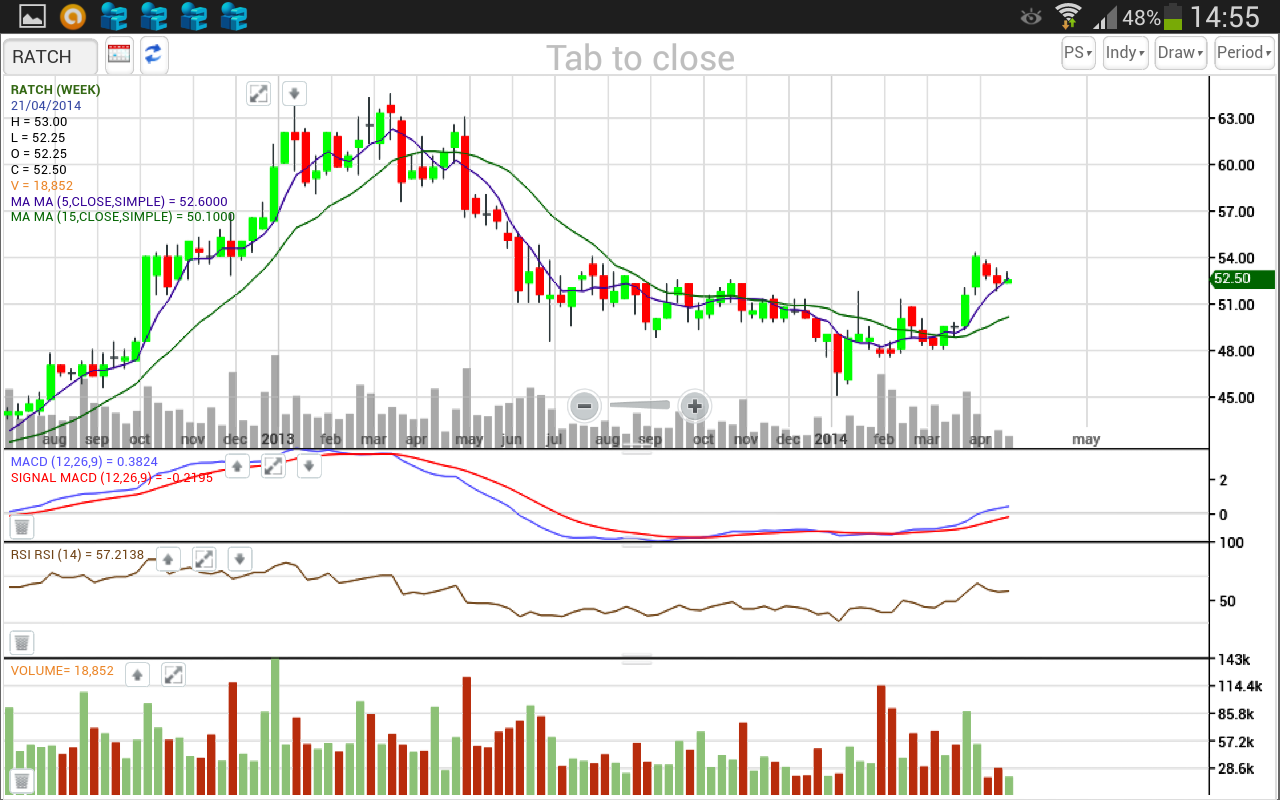Open the Indy indicators dropdown
This screenshot has height=800, width=1280.
tap(1125, 53)
